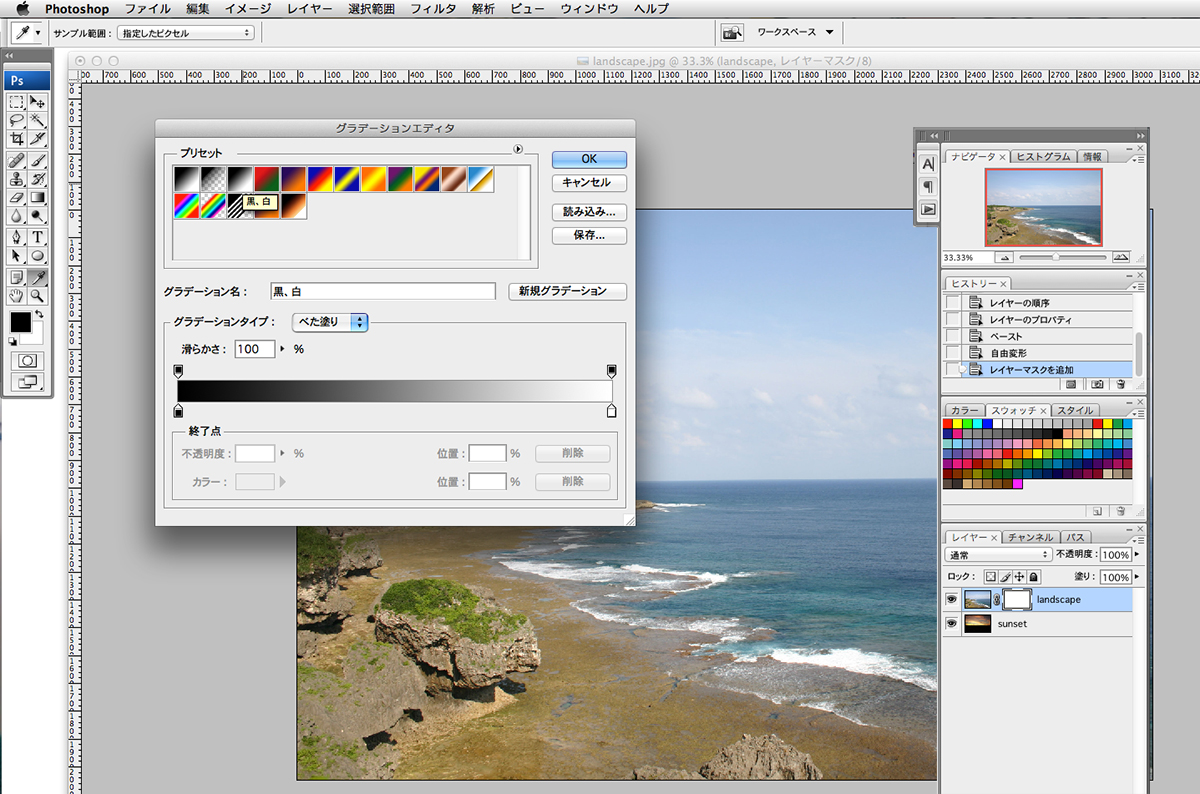Click the trash icon in History panel
The image size is (1200, 794).
1121,384
